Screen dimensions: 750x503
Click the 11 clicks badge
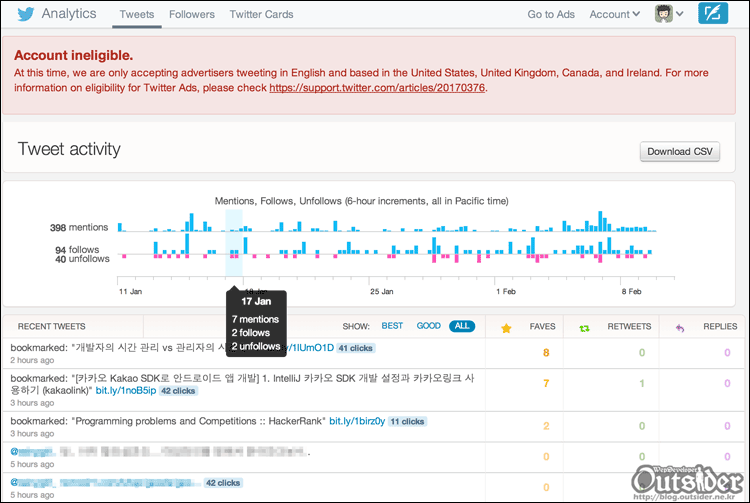pos(407,421)
